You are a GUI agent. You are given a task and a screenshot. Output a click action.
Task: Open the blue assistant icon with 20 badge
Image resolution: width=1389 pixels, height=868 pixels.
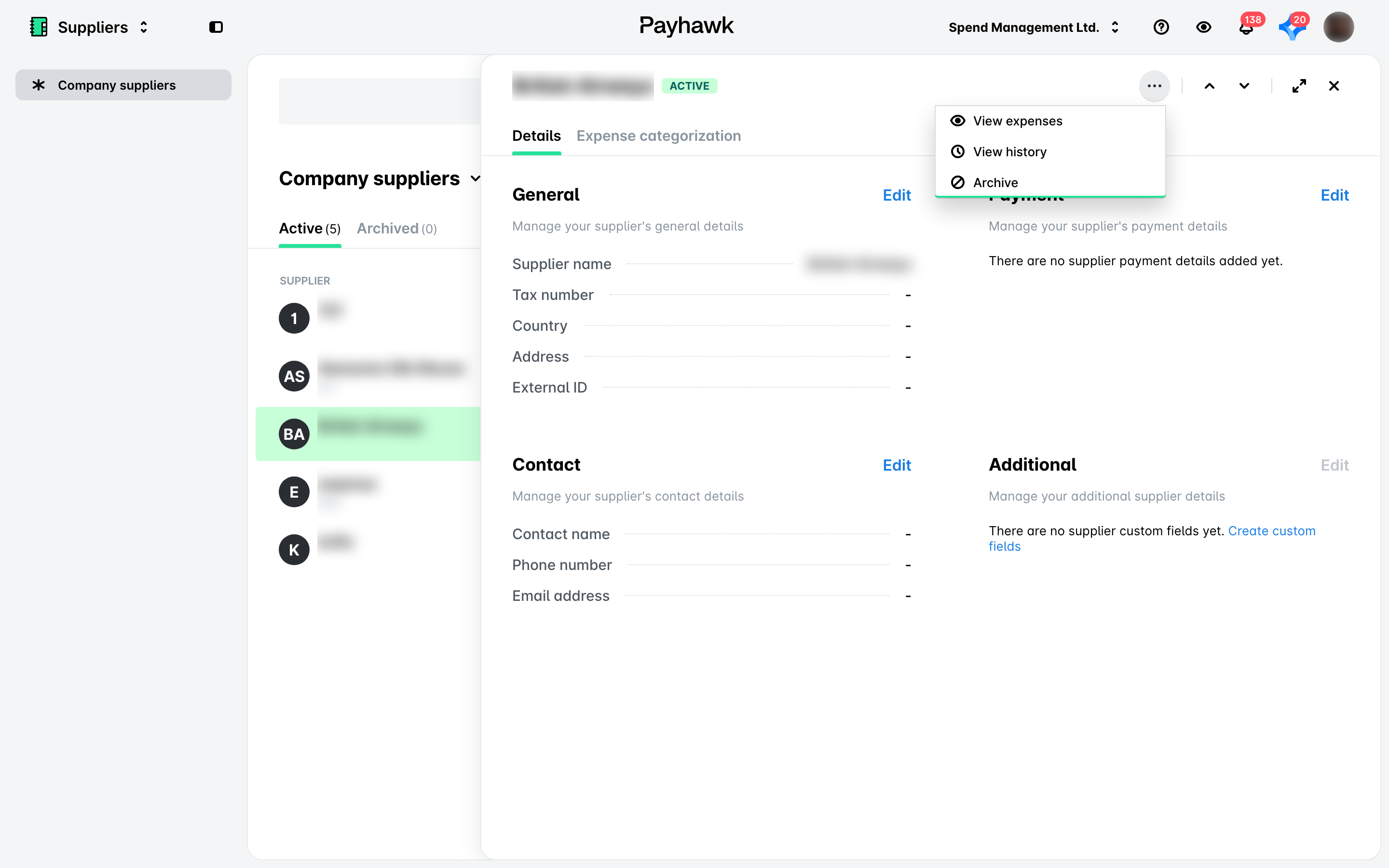(x=1292, y=27)
